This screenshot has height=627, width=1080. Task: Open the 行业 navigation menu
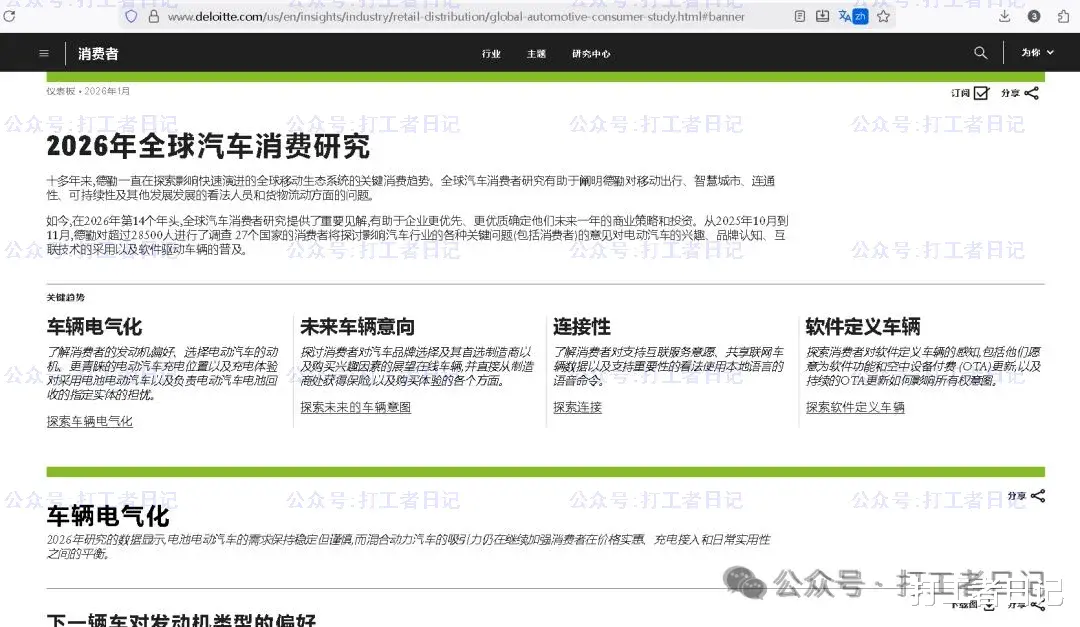(x=491, y=54)
